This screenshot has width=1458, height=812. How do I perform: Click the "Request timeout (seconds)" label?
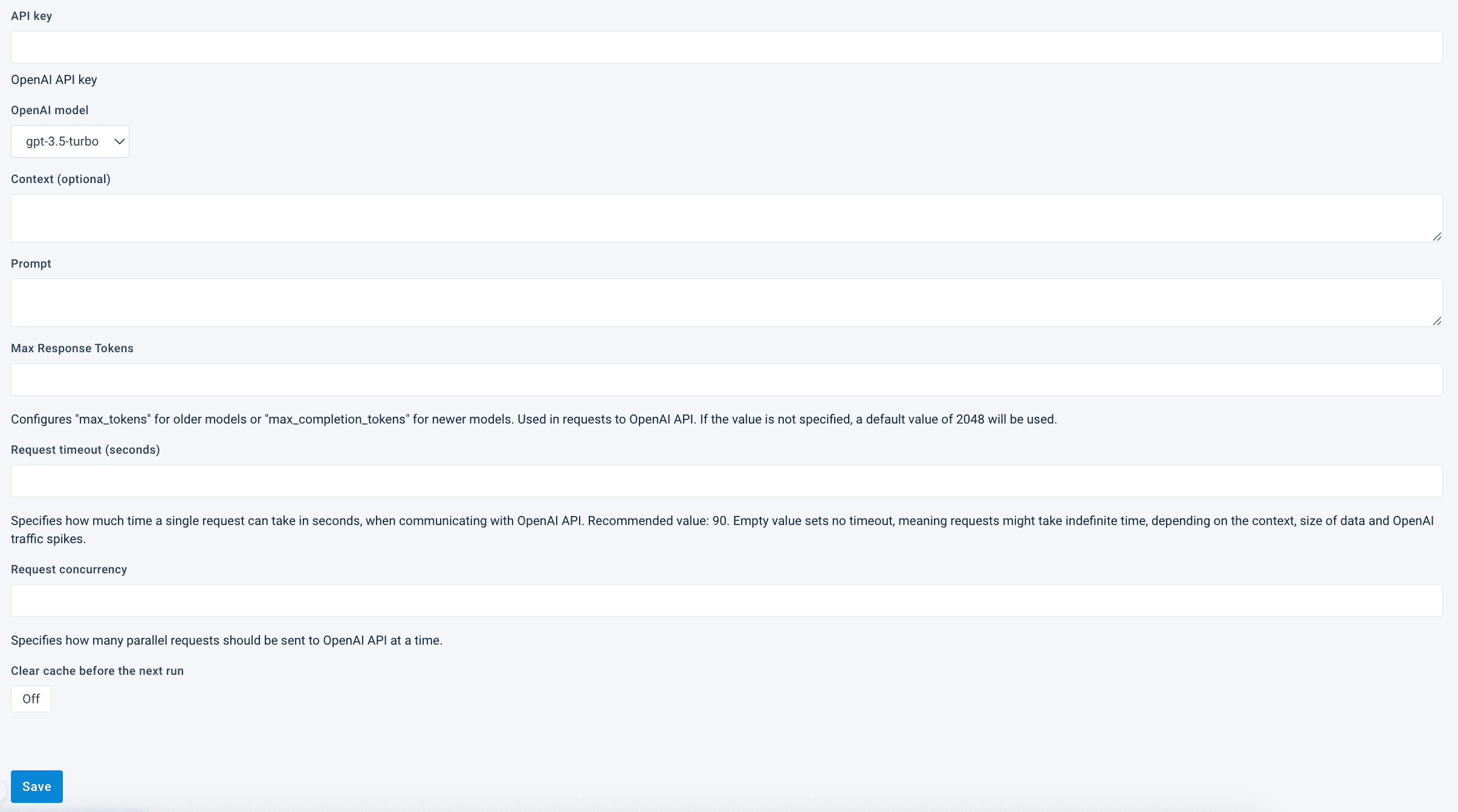(x=85, y=449)
